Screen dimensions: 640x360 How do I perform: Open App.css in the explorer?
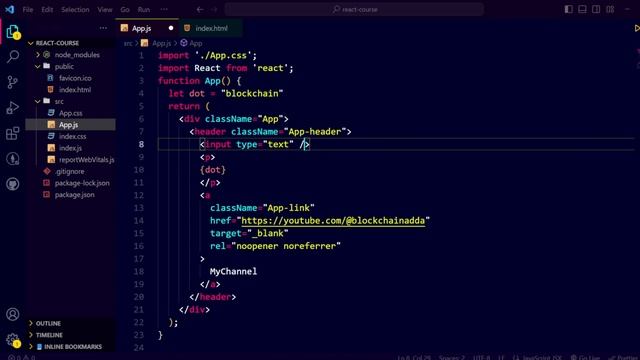pyautogui.click(x=71, y=113)
